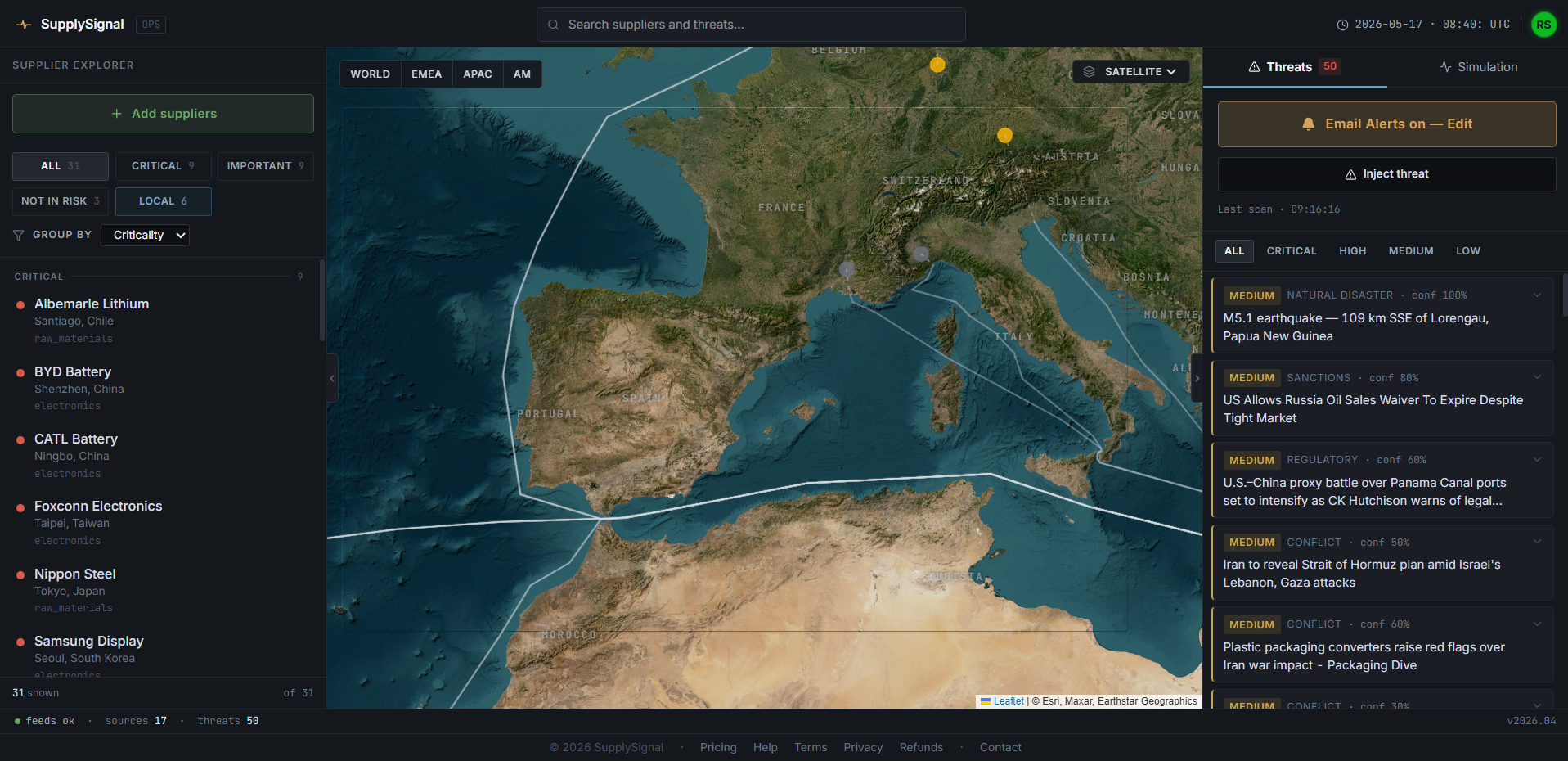The image size is (1568, 761).
Task: Open the SATELLITE map layer dropdown
Action: coord(1130,72)
